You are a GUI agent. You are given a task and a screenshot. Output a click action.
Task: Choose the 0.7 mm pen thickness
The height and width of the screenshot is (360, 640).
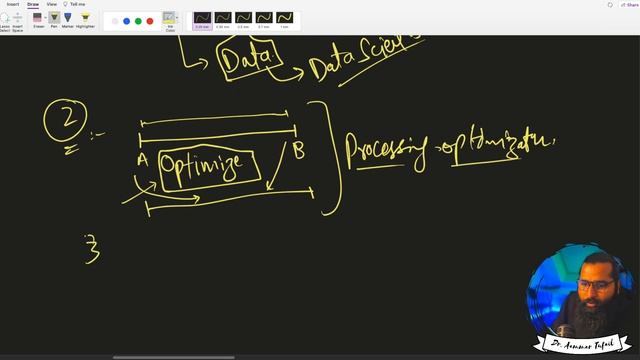[264, 20]
